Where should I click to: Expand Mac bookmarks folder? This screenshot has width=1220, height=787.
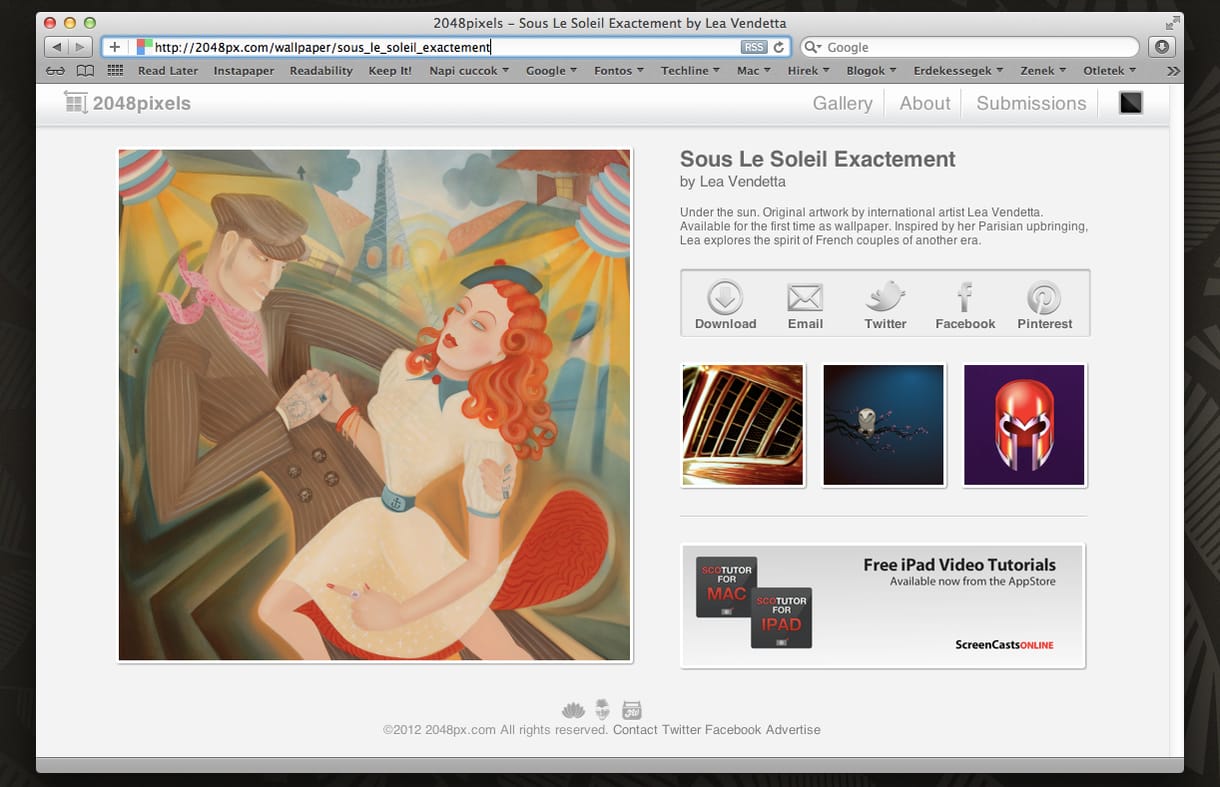tap(754, 71)
